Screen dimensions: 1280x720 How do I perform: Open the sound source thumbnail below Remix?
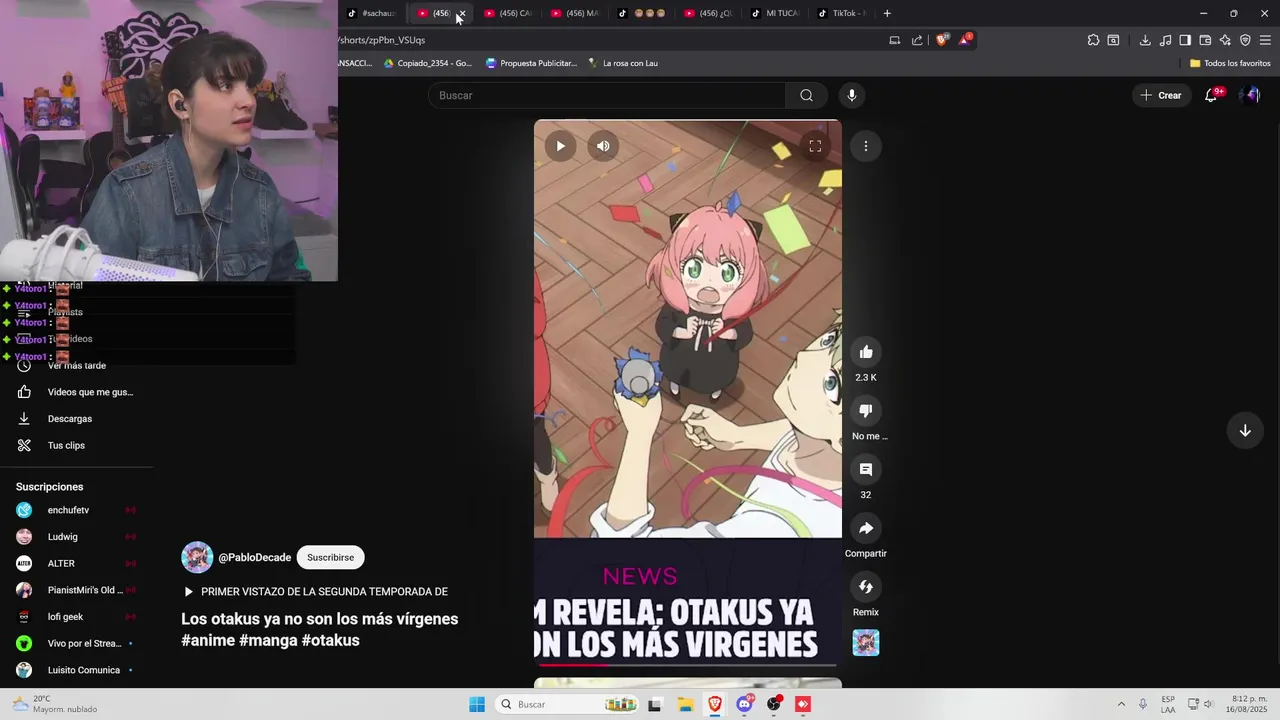click(866, 643)
